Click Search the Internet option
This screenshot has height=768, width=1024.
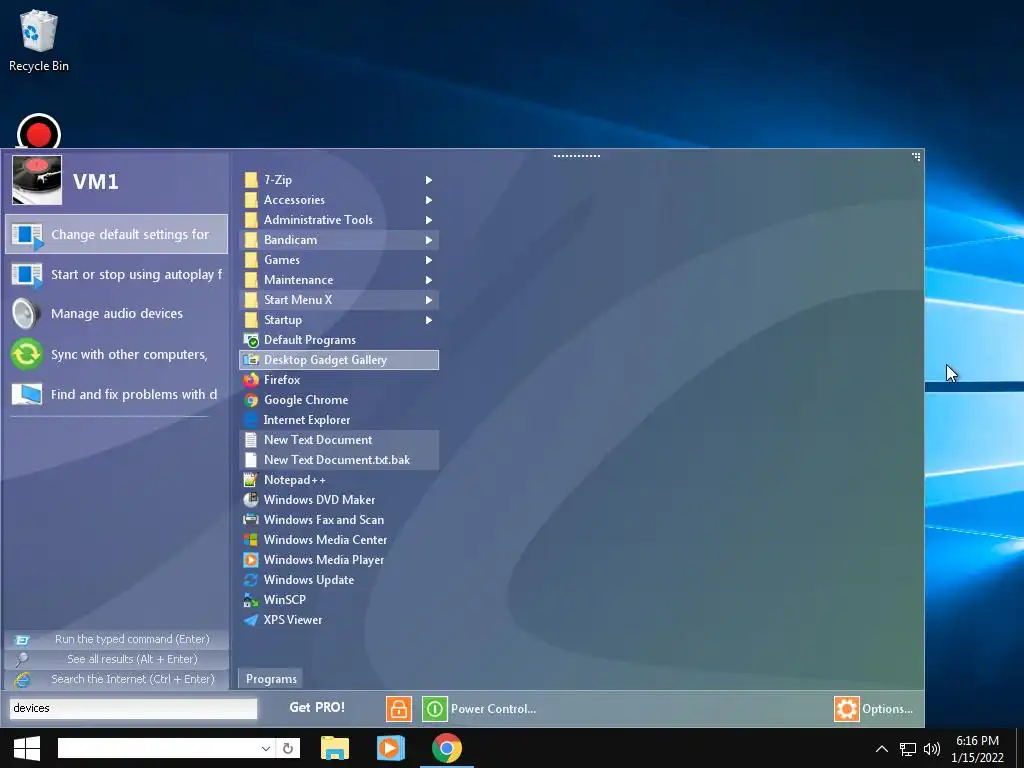coord(116,679)
